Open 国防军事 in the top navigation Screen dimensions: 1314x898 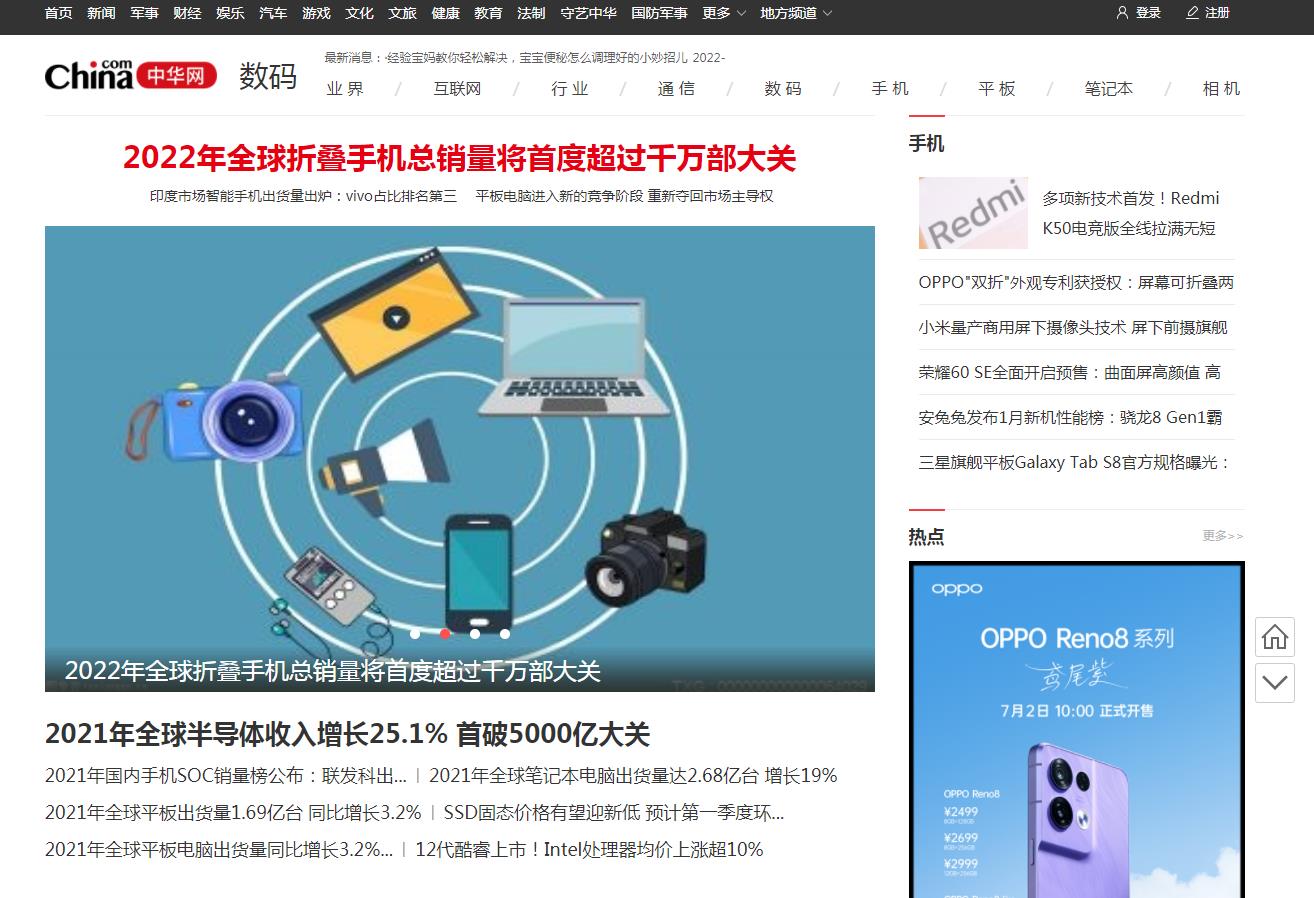pyautogui.click(x=659, y=13)
